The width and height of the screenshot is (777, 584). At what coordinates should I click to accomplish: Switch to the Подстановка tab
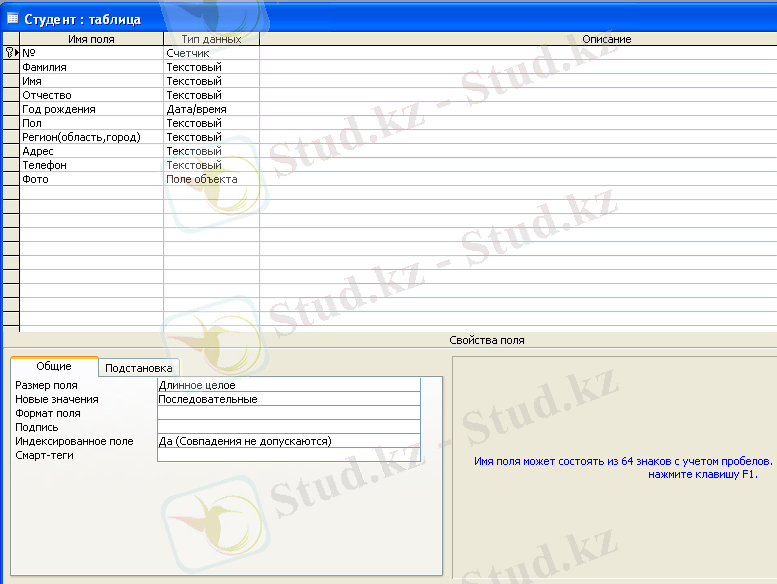tap(140, 368)
